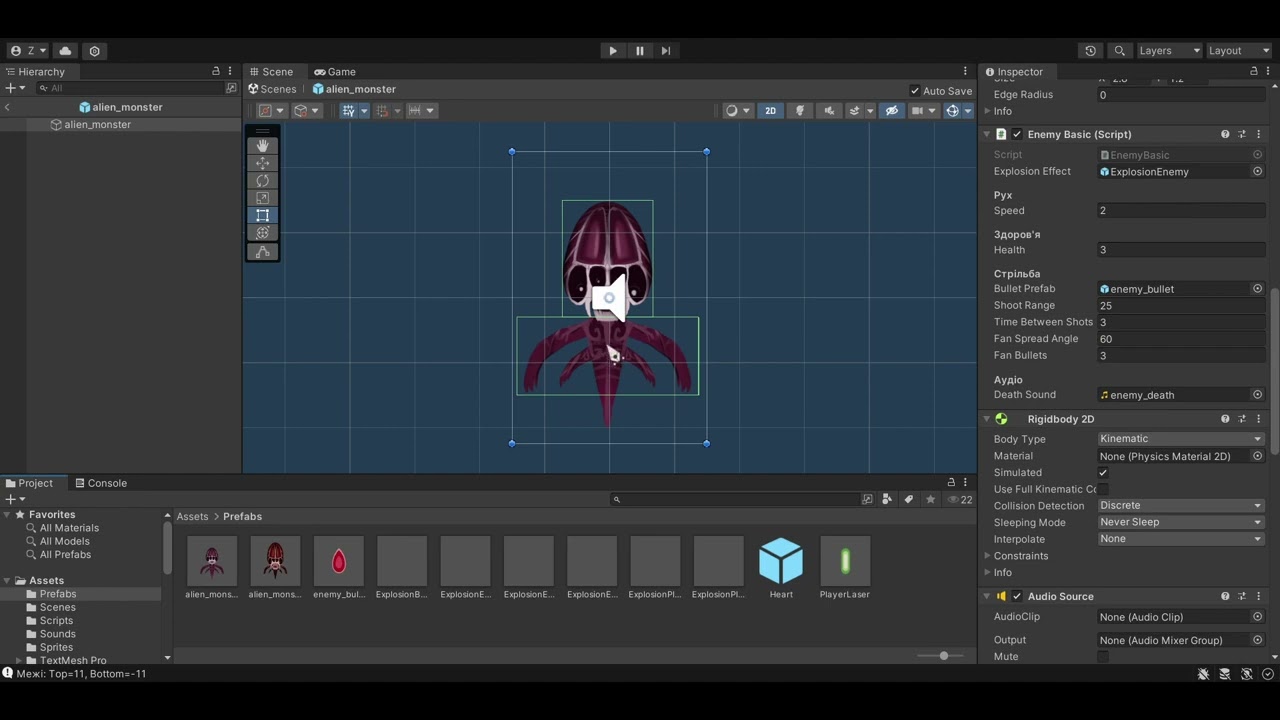The image size is (1280, 720).
Task: Open the Scripts folder in Assets tree
Action: click(x=56, y=621)
